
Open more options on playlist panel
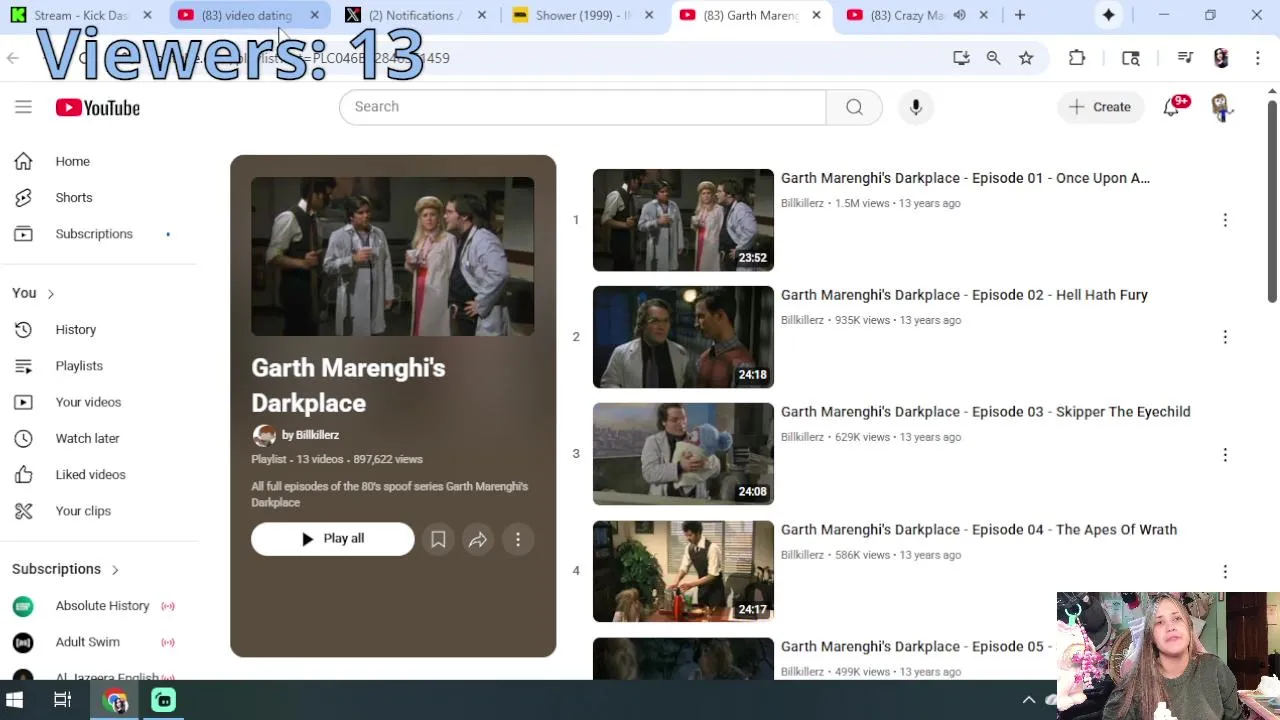click(x=518, y=539)
